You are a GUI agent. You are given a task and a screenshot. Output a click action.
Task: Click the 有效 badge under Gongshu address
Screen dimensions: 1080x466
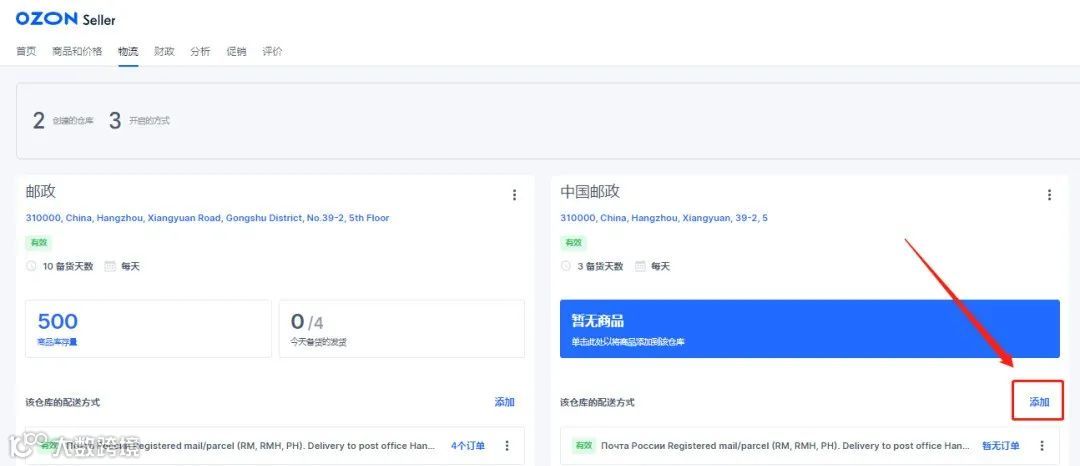(38, 243)
